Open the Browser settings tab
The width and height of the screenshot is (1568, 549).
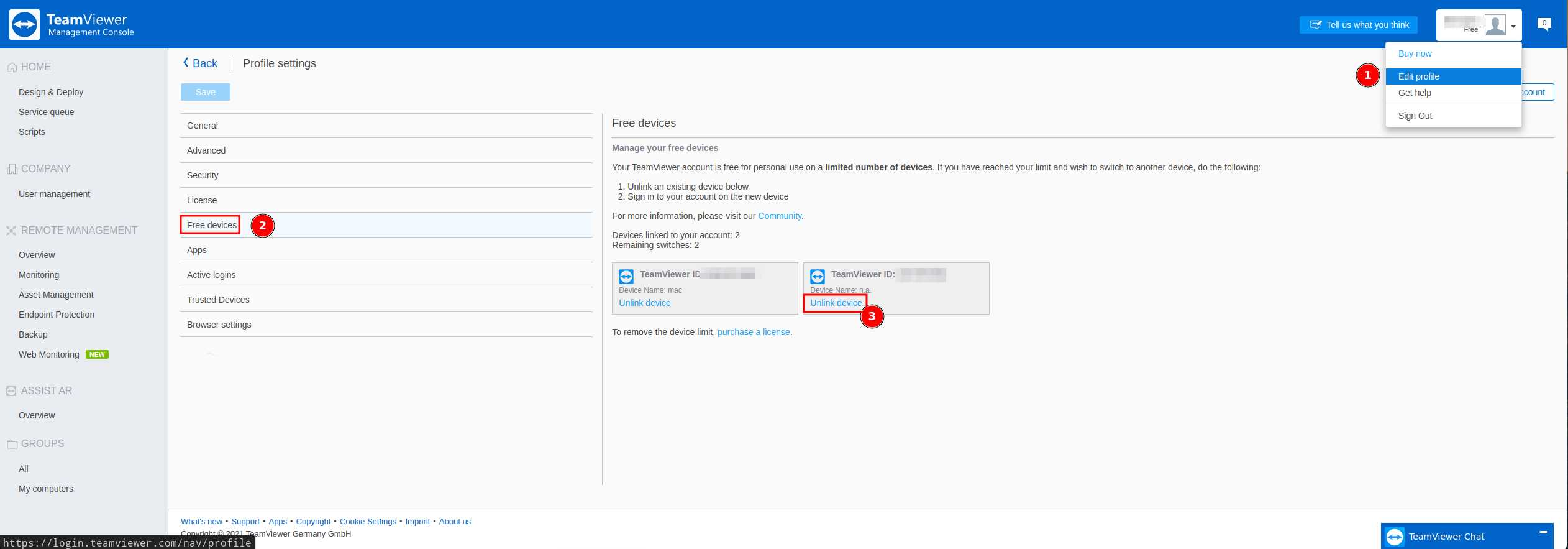click(386, 325)
